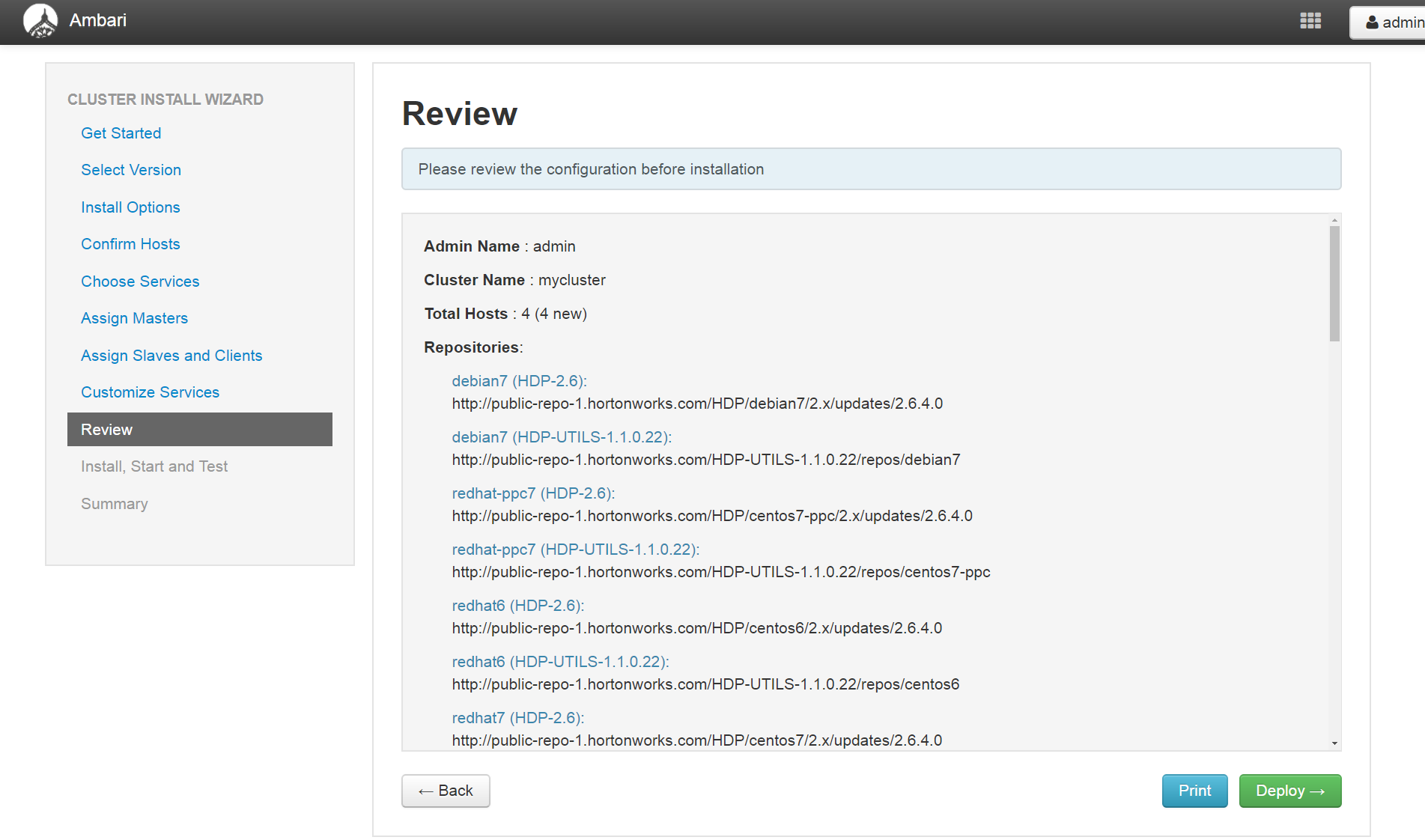Click the HDP/centos7/2.x updates URL
Image resolution: width=1425 pixels, height=840 pixels.
tap(697, 740)
